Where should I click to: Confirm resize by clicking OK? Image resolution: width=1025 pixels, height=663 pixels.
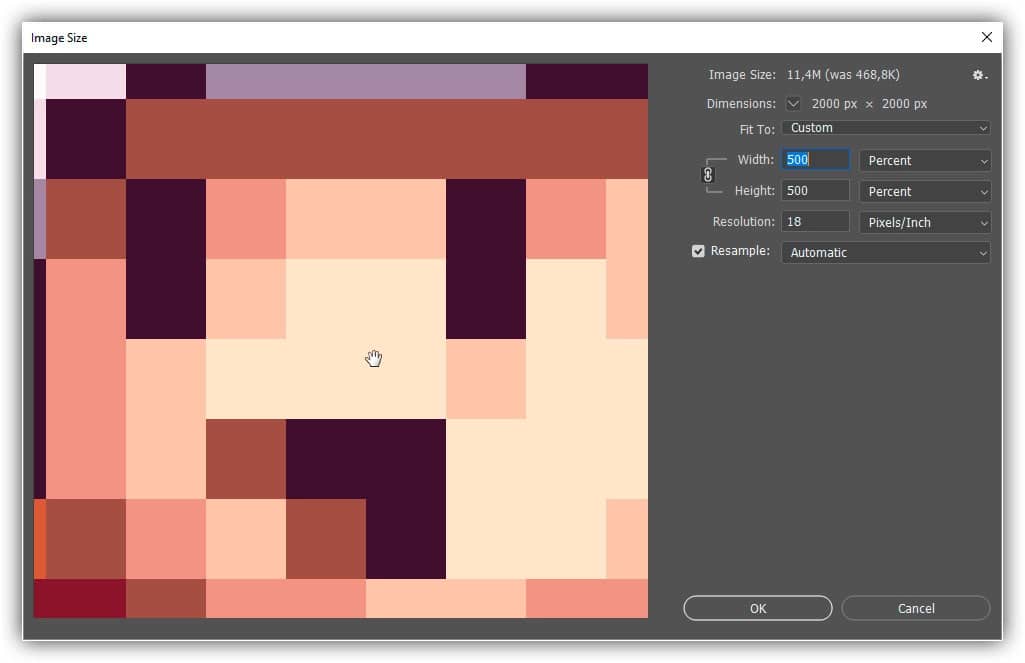[757, 608]
